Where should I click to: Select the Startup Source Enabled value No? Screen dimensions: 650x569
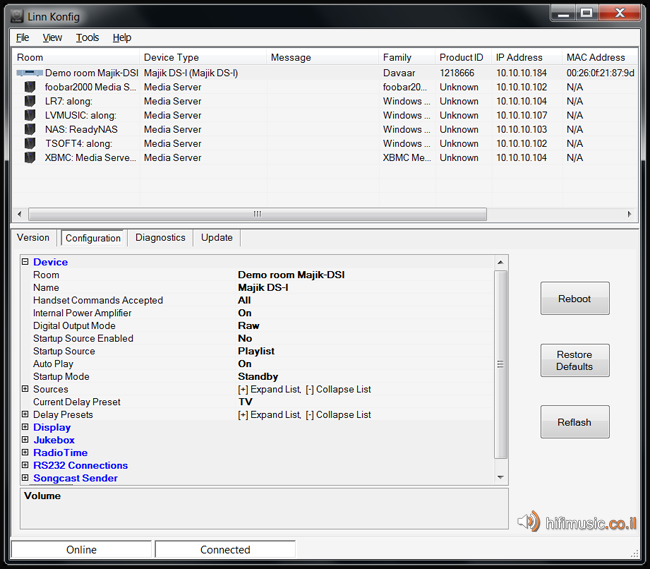[245, 339]
